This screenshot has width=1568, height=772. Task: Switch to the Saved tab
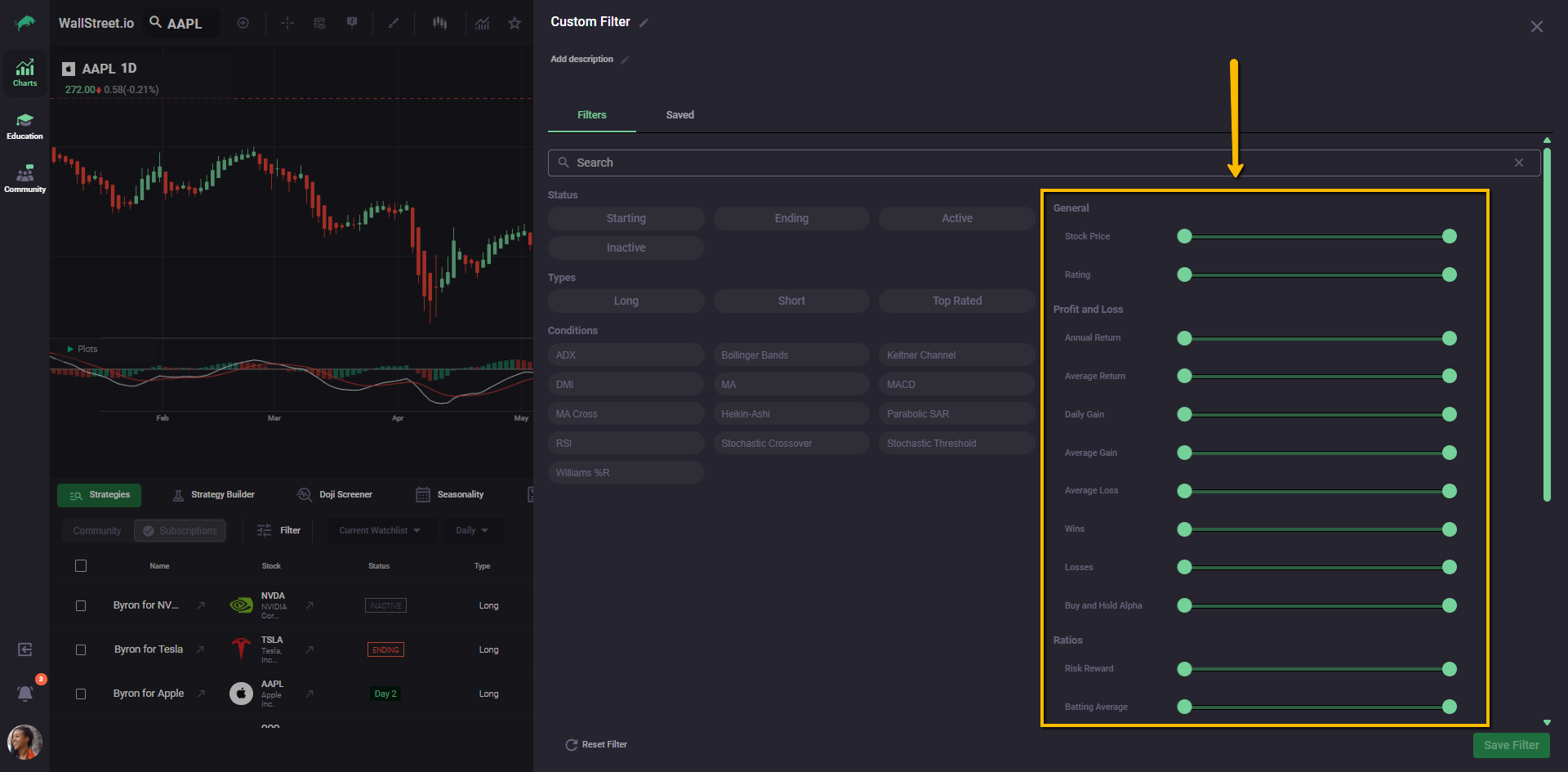coord(679,115)
